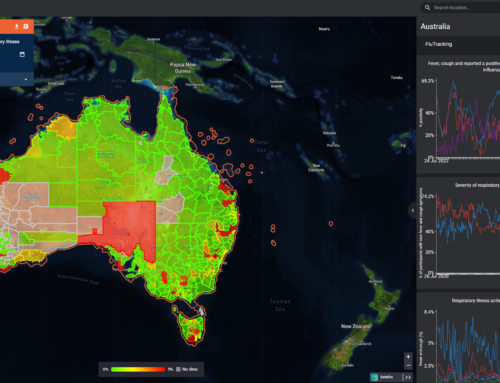
Task: Click the 69.3% axis value on first chart
Action: click(428, 81)
